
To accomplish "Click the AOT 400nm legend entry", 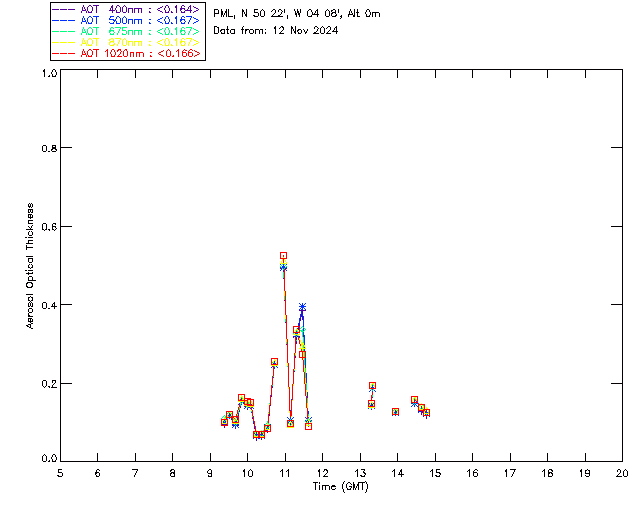I will 127,9.
